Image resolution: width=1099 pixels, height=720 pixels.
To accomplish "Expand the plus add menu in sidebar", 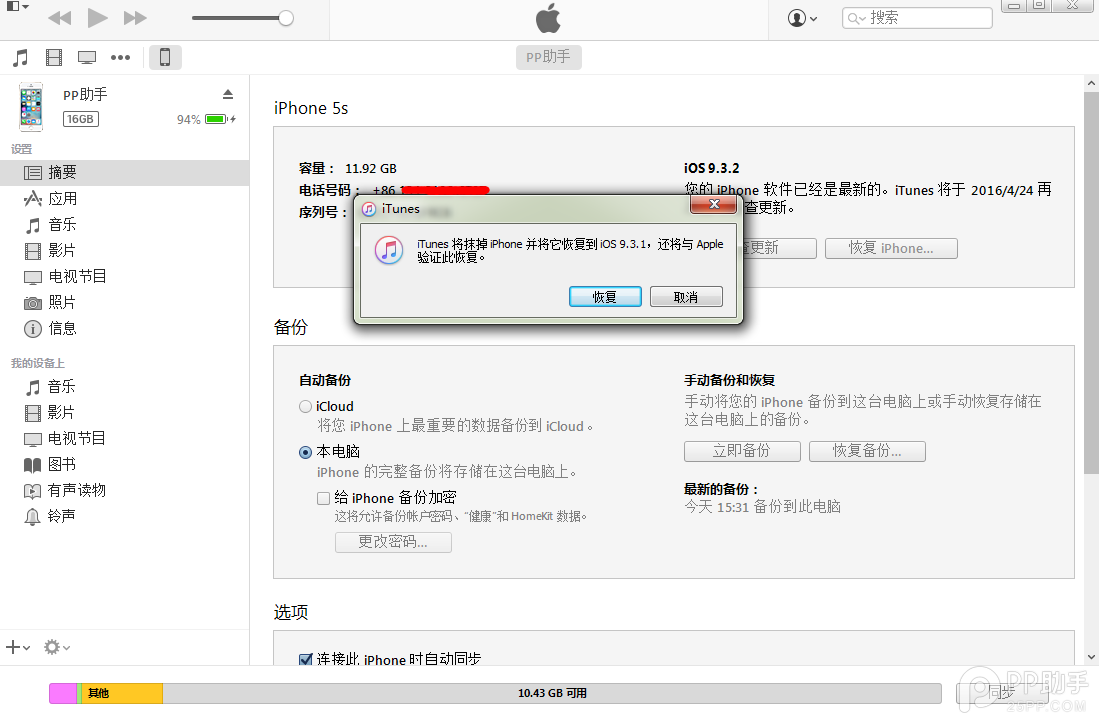I will [18, 647].
